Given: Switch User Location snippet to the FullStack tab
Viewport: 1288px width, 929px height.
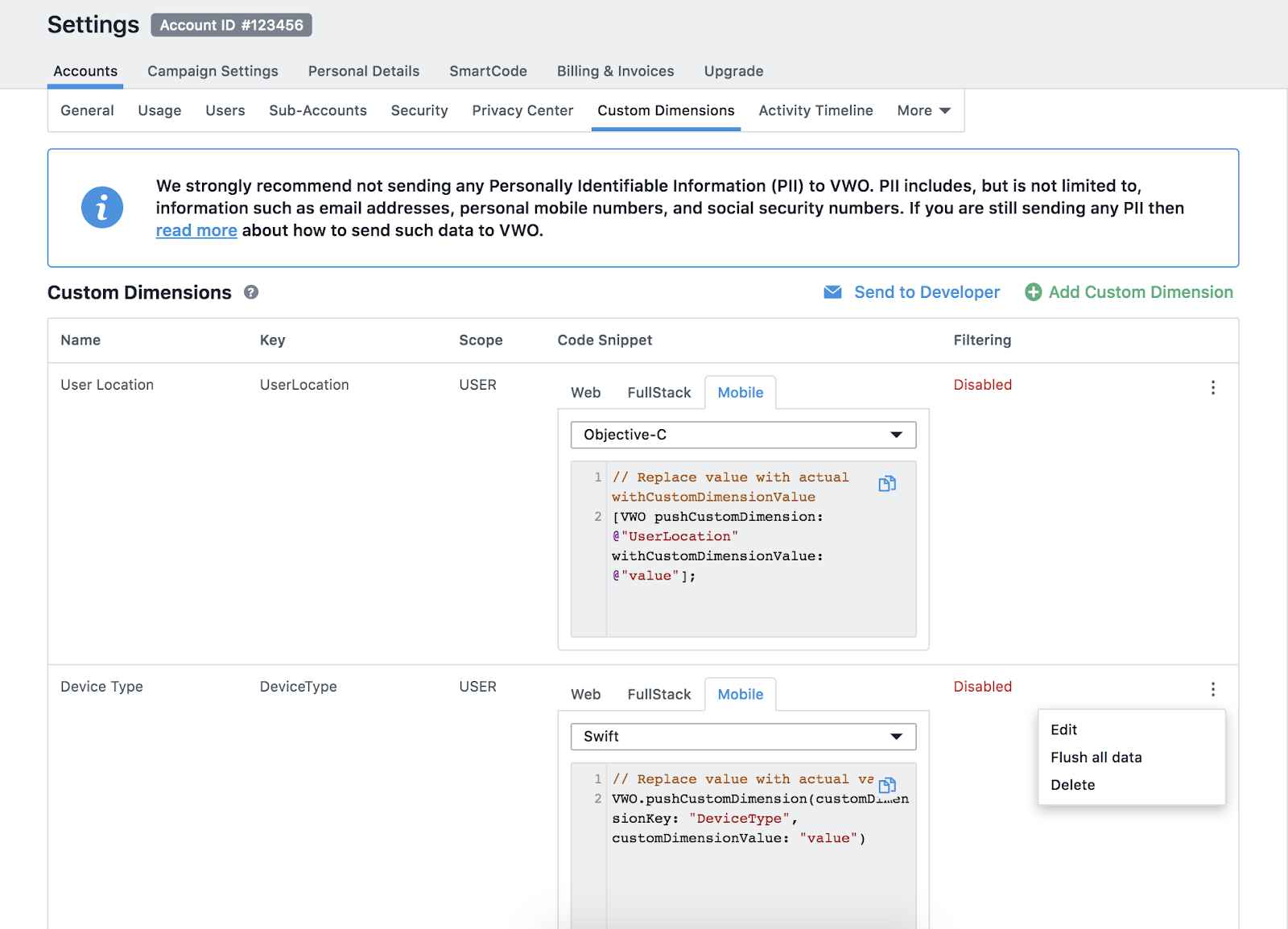Looking at the screenshot, I should point(658,393).
